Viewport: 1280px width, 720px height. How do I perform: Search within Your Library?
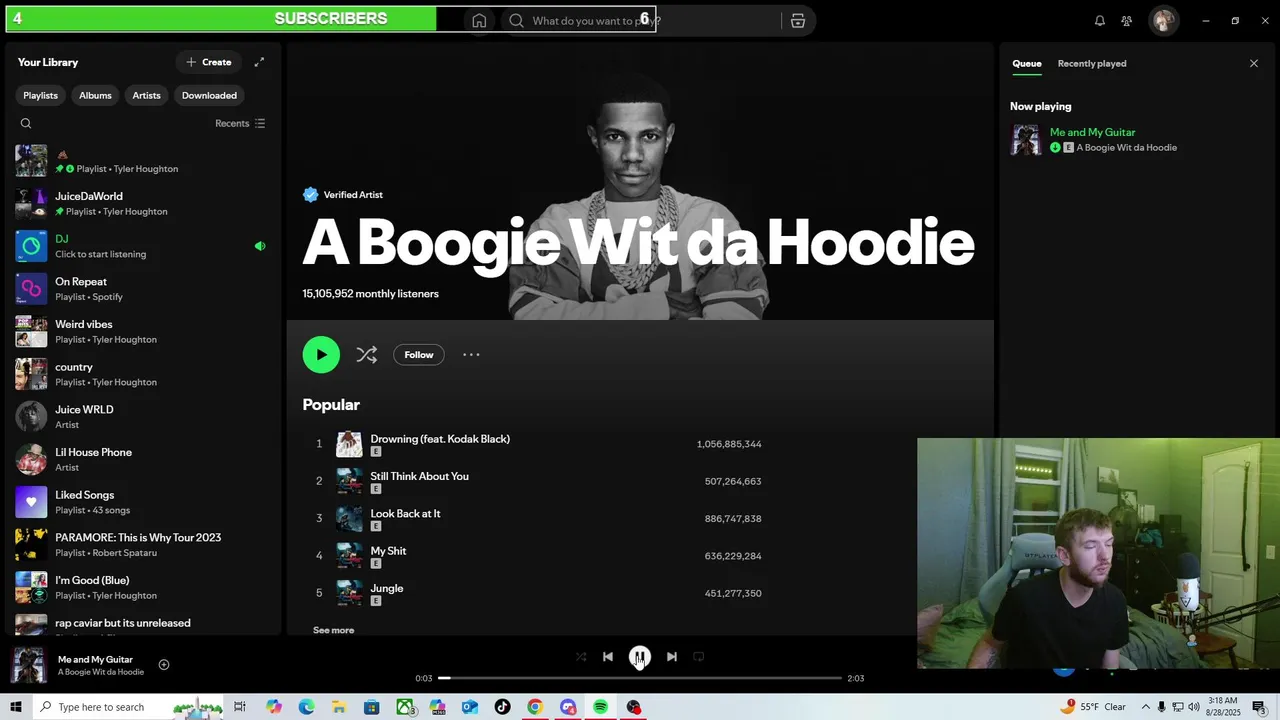[x=26, y=123]
